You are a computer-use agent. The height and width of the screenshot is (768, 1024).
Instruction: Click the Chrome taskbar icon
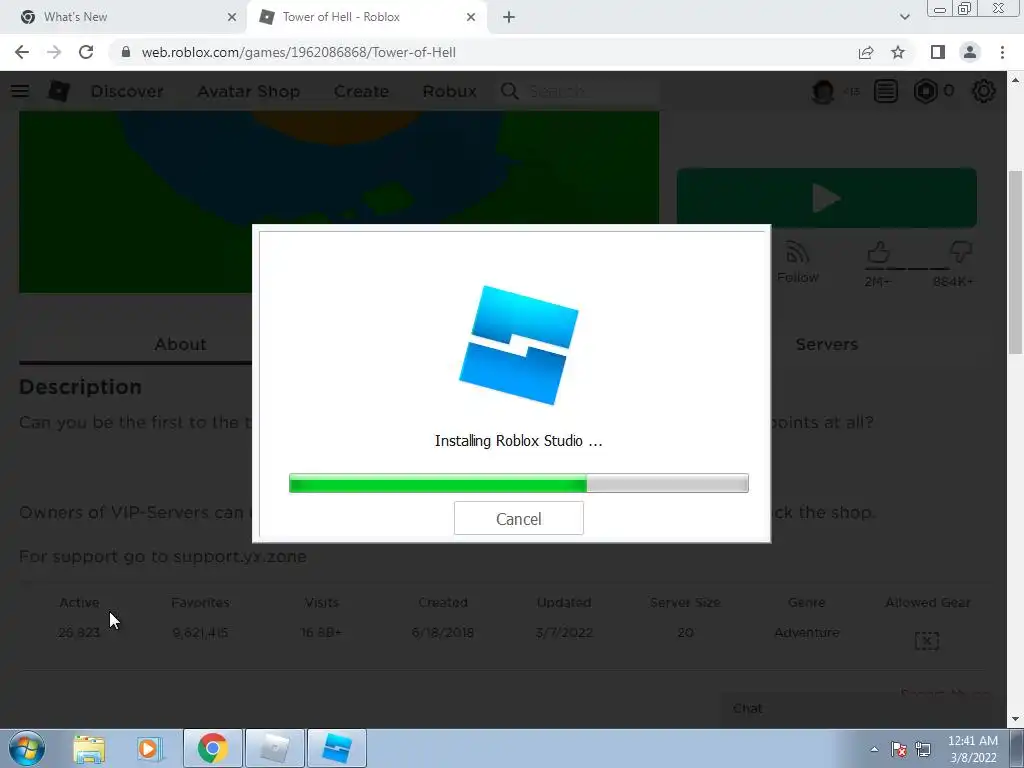[212, 748]
